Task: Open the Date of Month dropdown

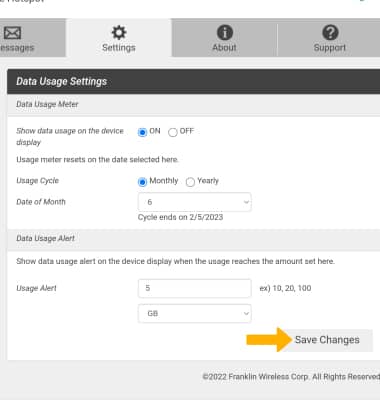Action: [195, 202]
